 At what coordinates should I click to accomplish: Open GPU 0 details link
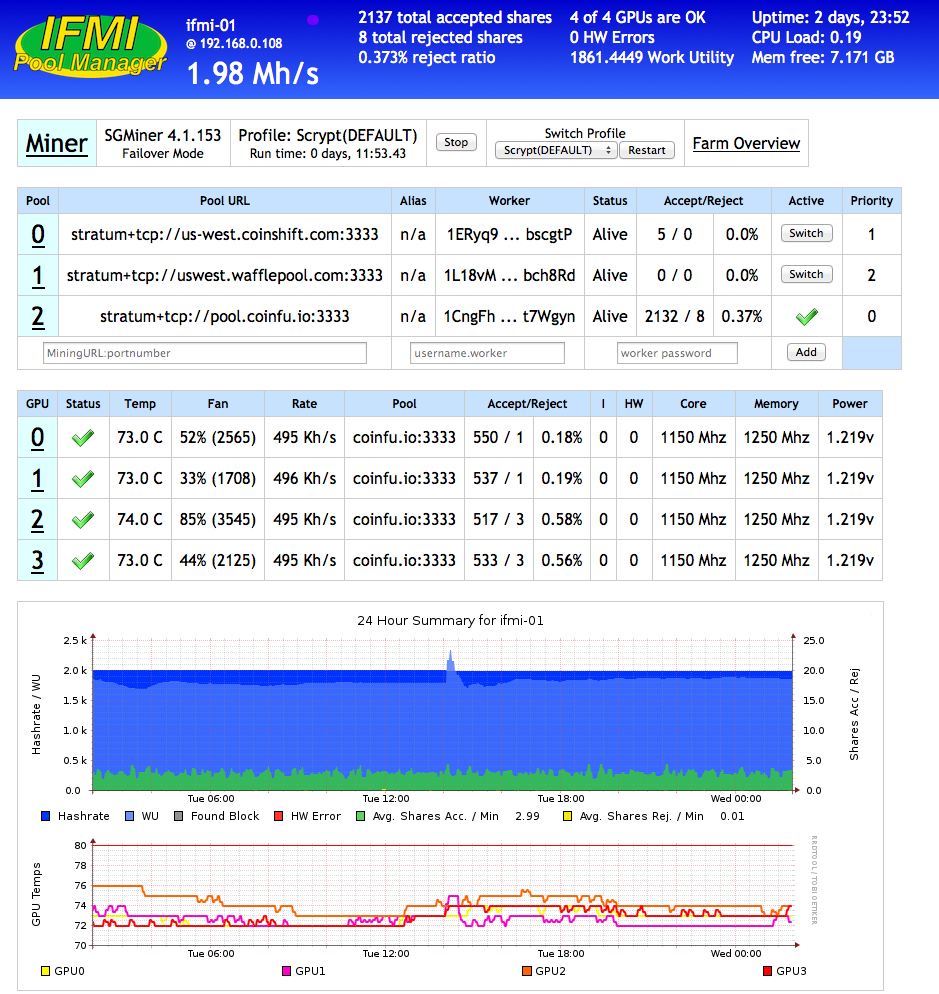pyautogui.click(x=37, y=437)
